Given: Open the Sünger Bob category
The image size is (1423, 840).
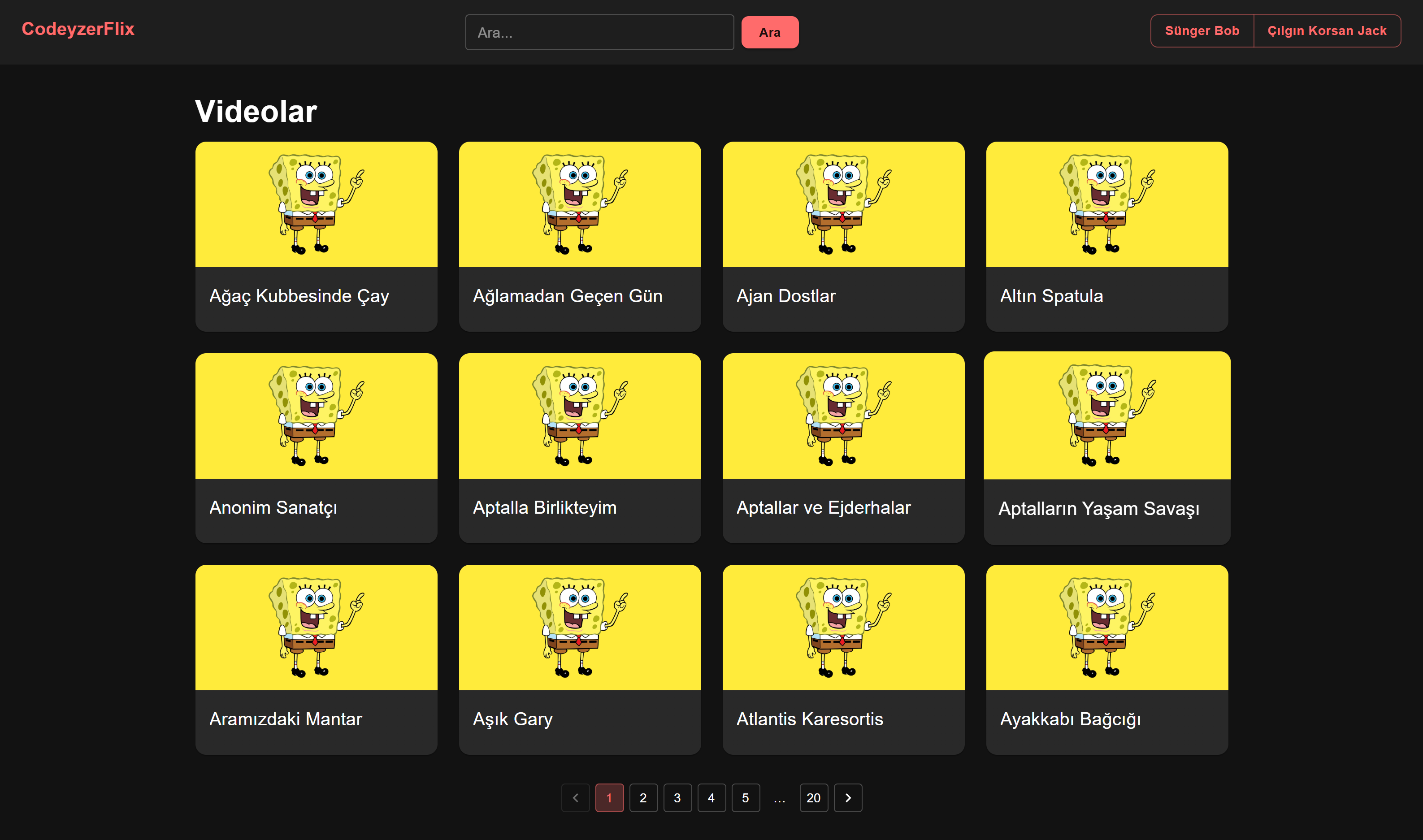Looking at the screenshot, I should click(1202, 30).
